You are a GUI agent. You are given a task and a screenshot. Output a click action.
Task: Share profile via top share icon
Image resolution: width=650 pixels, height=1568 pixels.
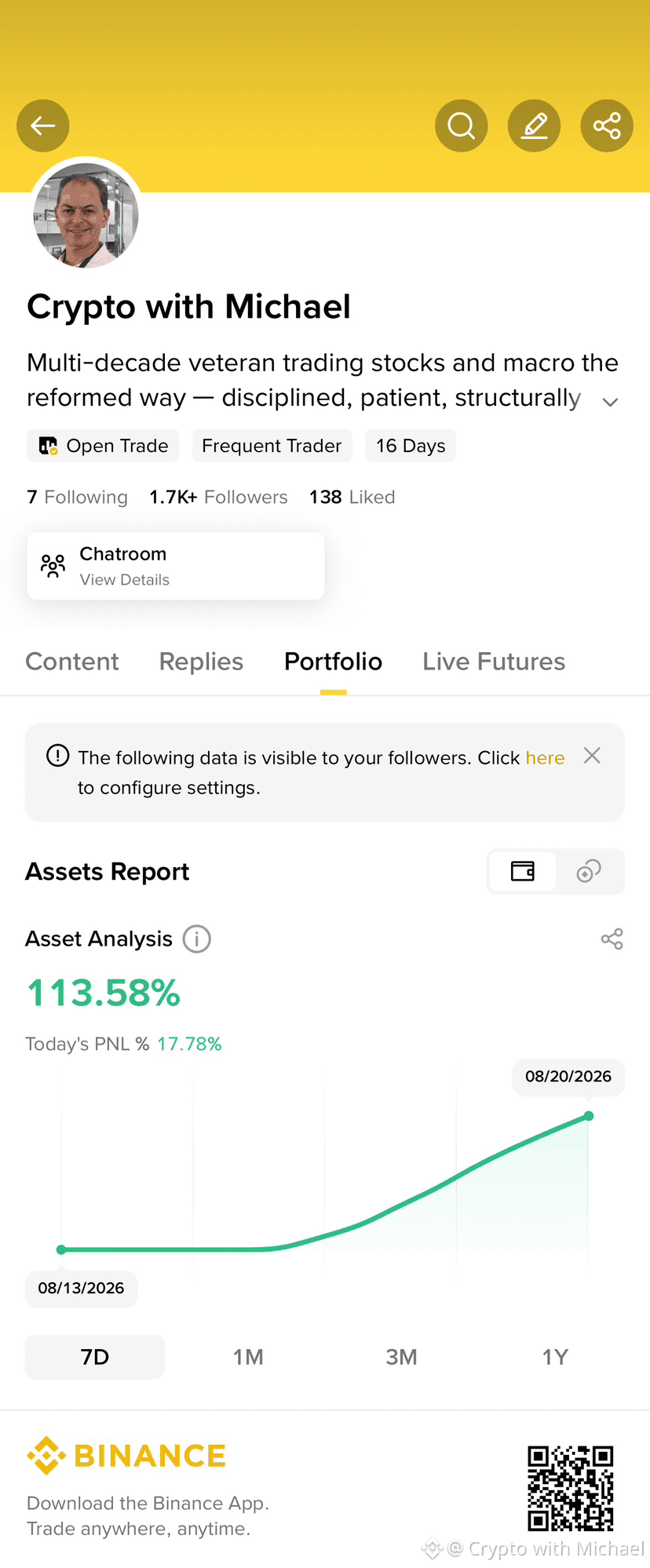607,126
